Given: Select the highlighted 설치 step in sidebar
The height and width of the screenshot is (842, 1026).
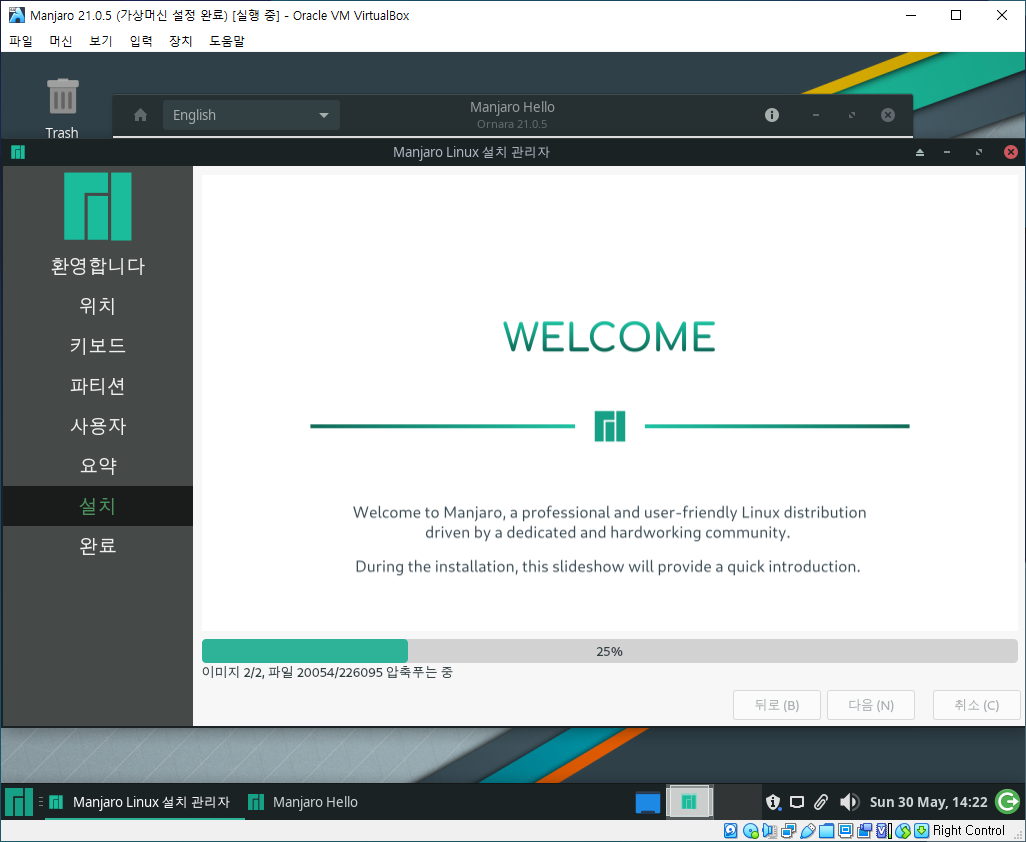Looking at the screenshot, I should [x=97, y=506].
